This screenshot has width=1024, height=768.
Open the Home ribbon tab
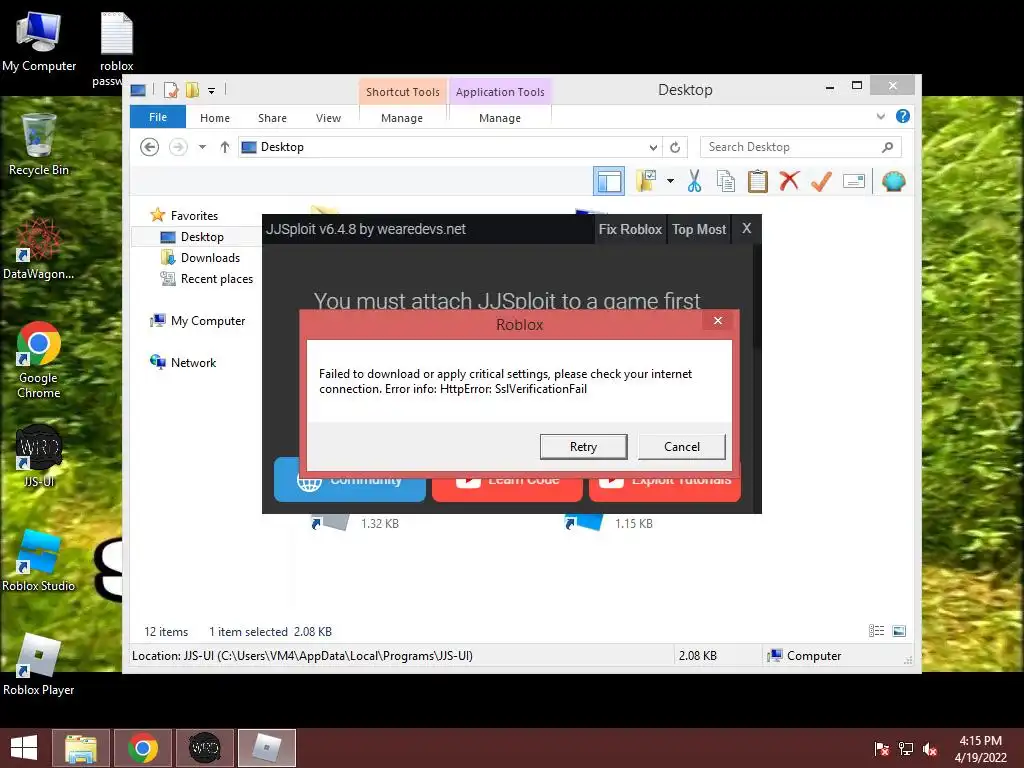215,118
